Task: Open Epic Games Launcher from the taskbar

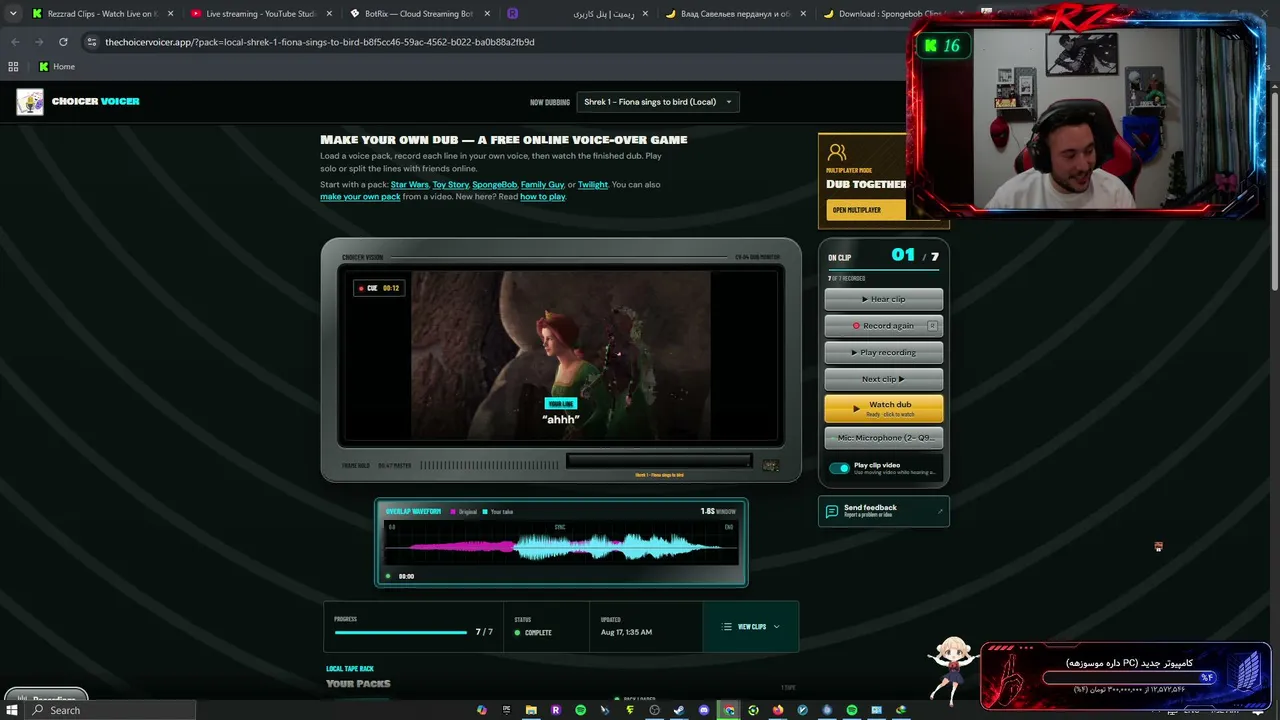Action: (506, 710)
